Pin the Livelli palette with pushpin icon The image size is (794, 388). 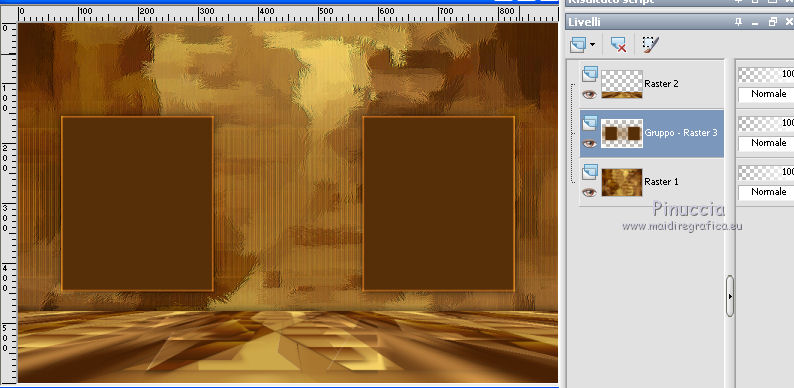click(x=739, y=22)
